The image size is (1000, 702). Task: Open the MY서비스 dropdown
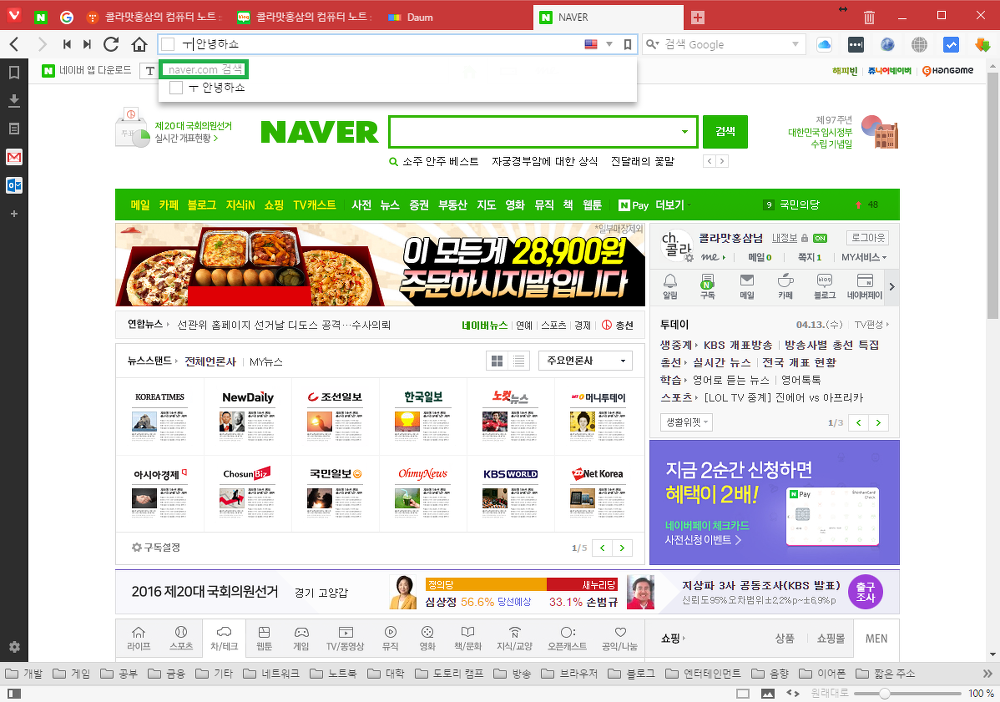[x=864, y=258]
